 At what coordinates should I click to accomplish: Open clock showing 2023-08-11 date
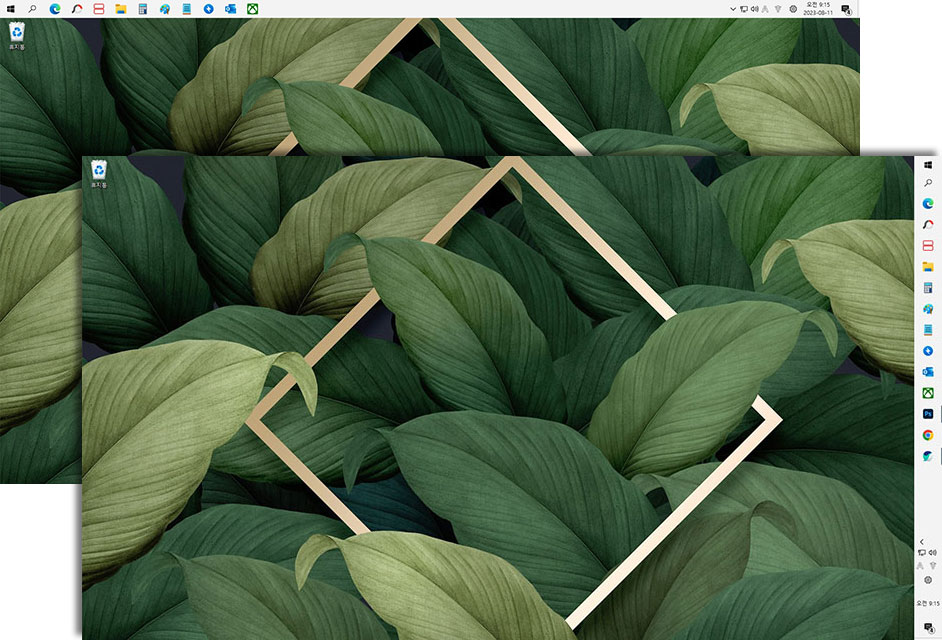click(818, 8)
